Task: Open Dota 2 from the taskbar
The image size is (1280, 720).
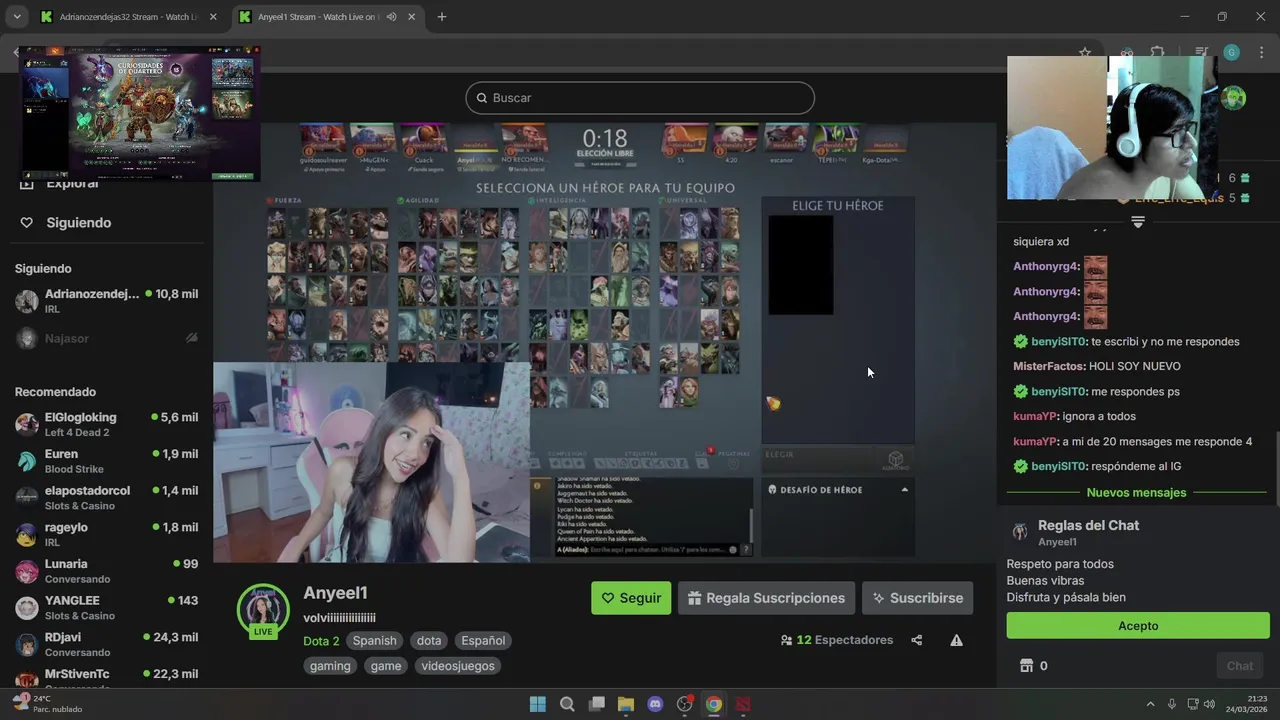Action: tap(743, 704)
